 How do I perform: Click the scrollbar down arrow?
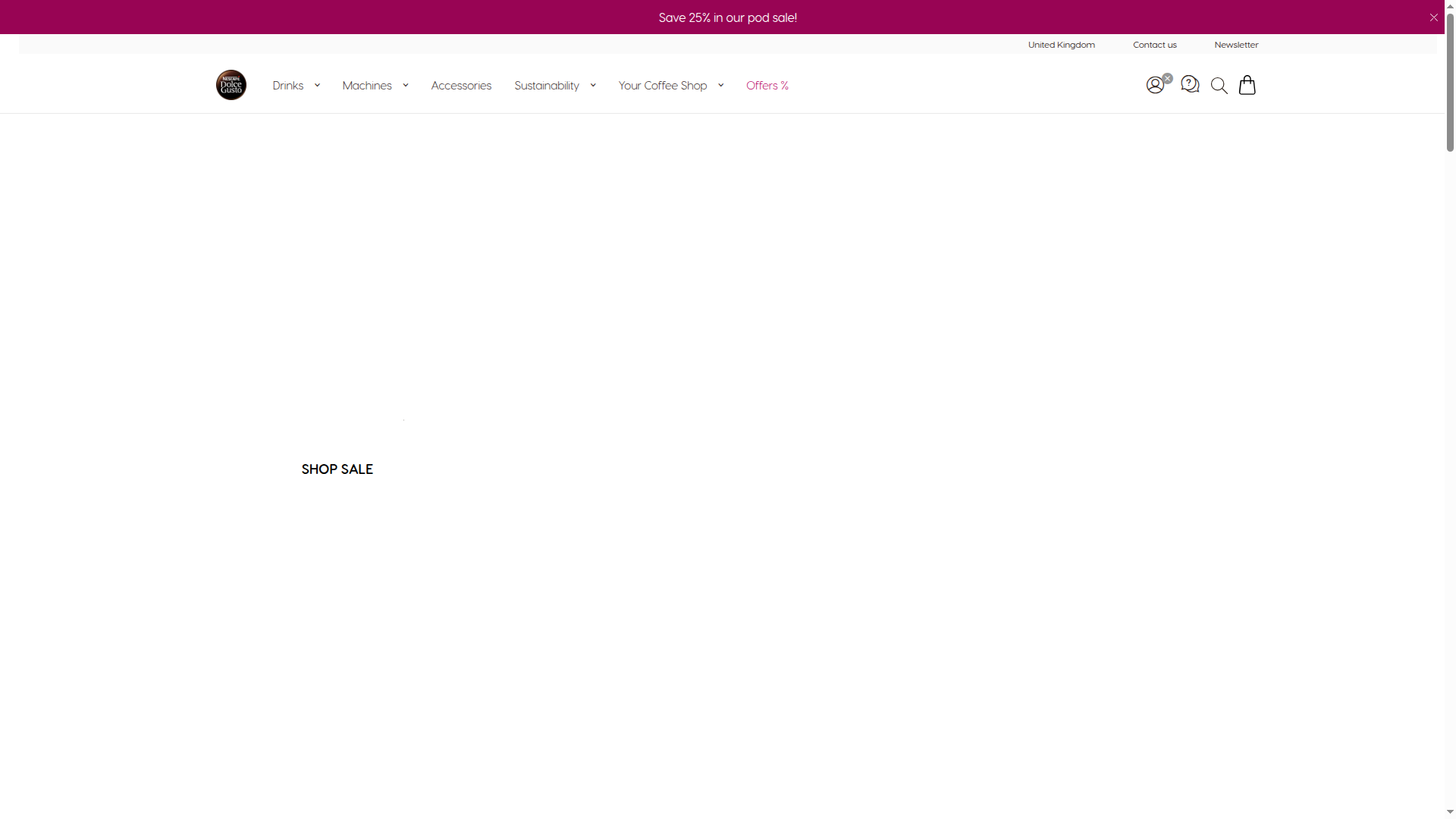[1450, 812]
